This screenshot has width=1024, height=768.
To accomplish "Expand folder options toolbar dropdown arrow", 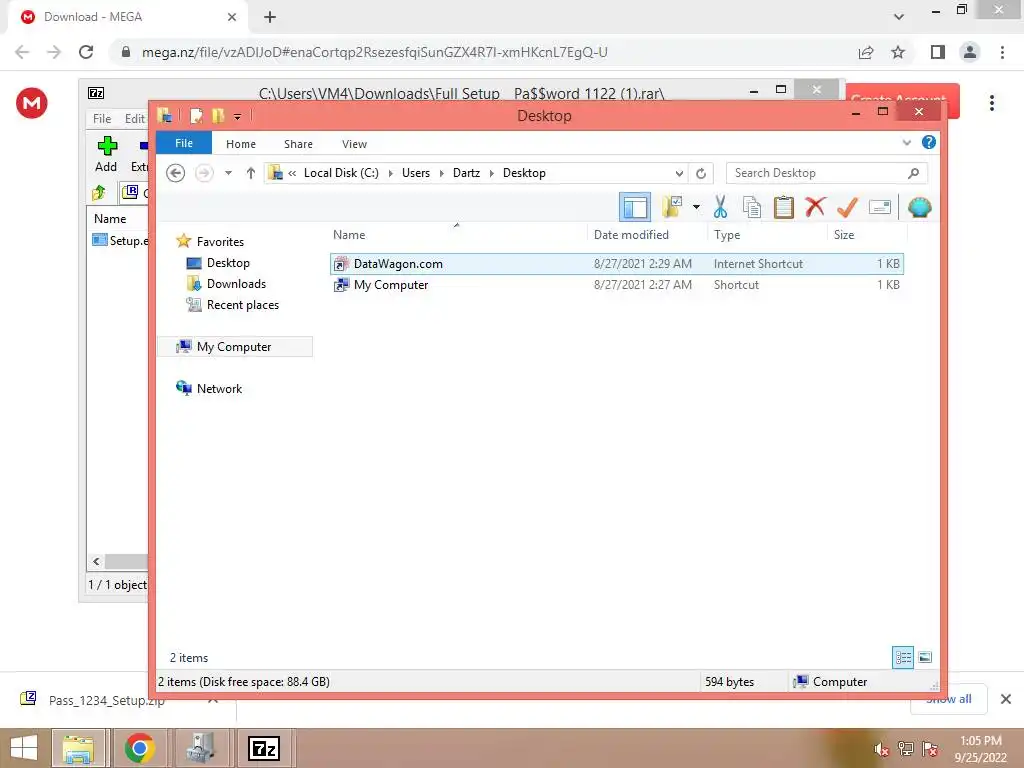I will pyautogui.click(x=696, y=207).
